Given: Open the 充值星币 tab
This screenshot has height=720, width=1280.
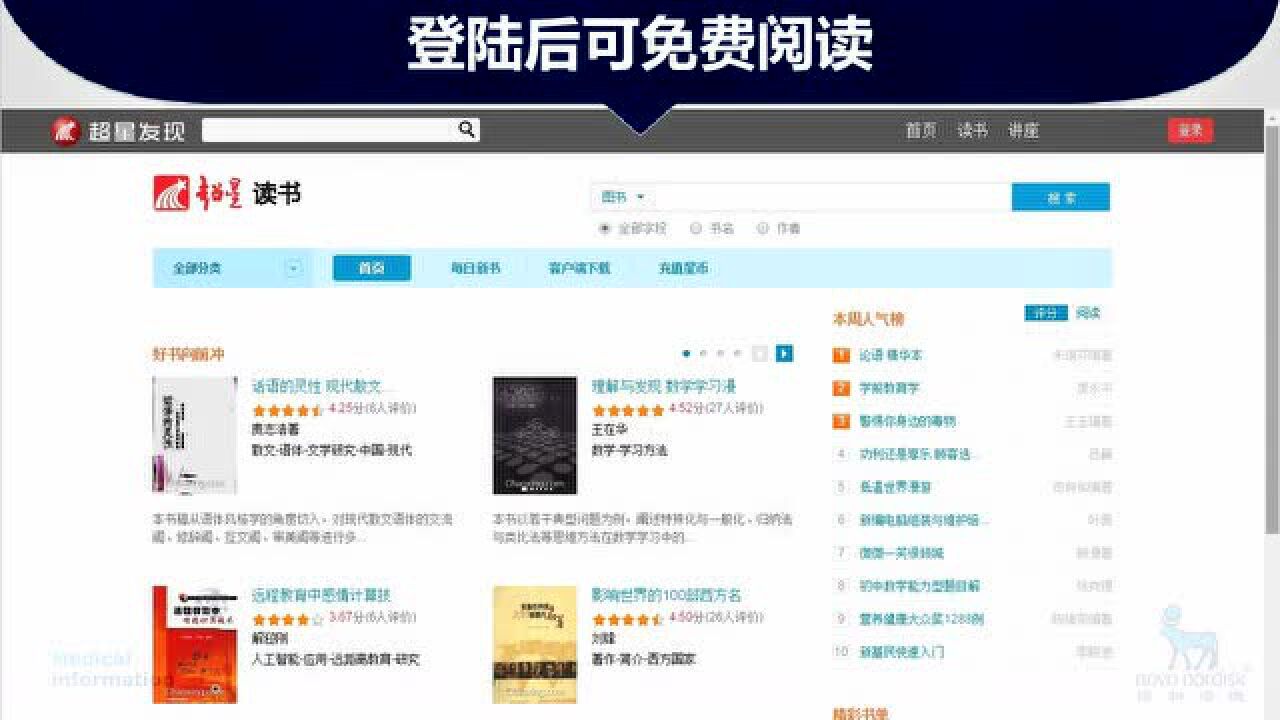Looking at the screenshot, I should 683,268.
